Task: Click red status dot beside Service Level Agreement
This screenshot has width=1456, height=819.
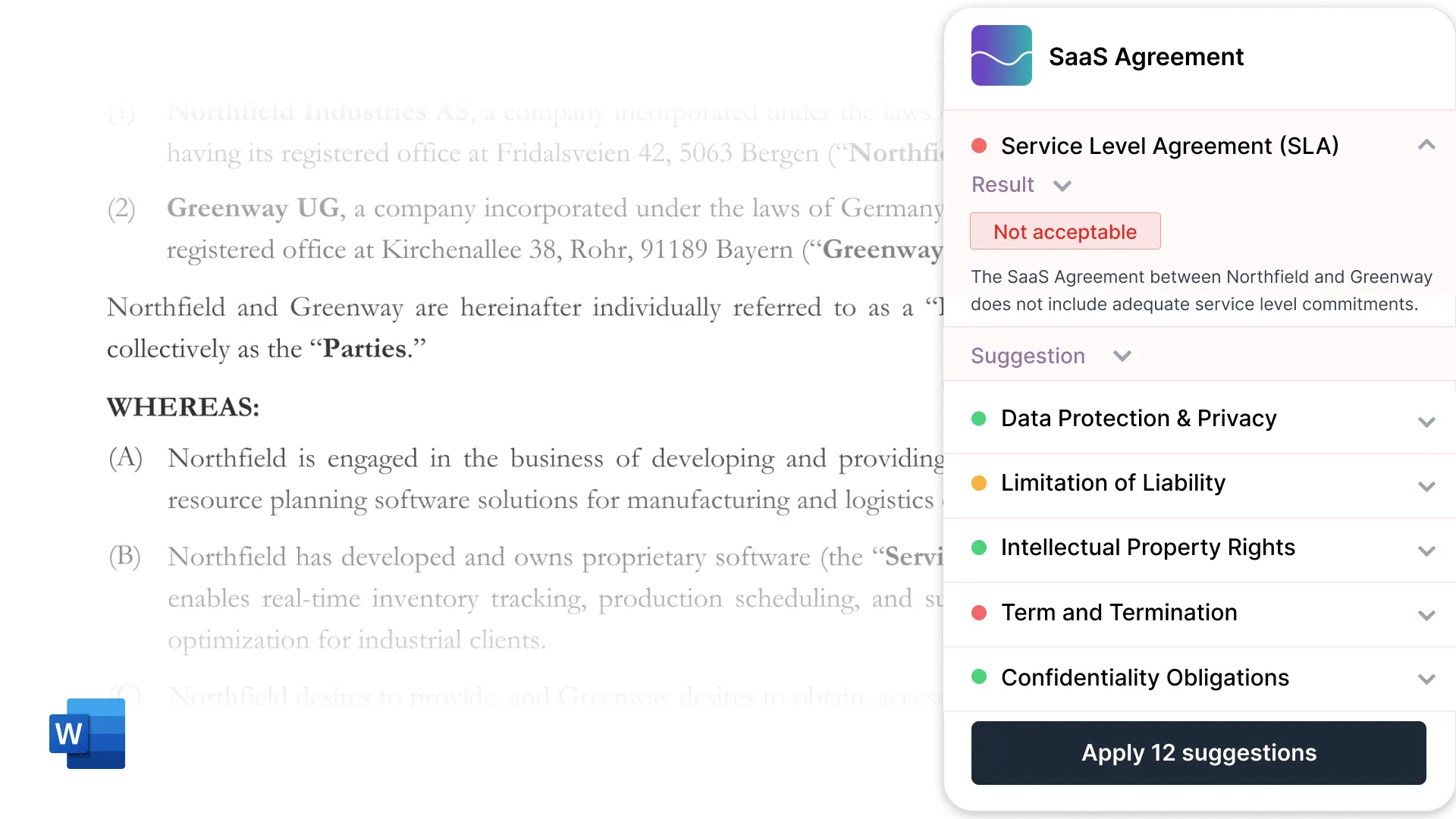Action: (979, 146)
